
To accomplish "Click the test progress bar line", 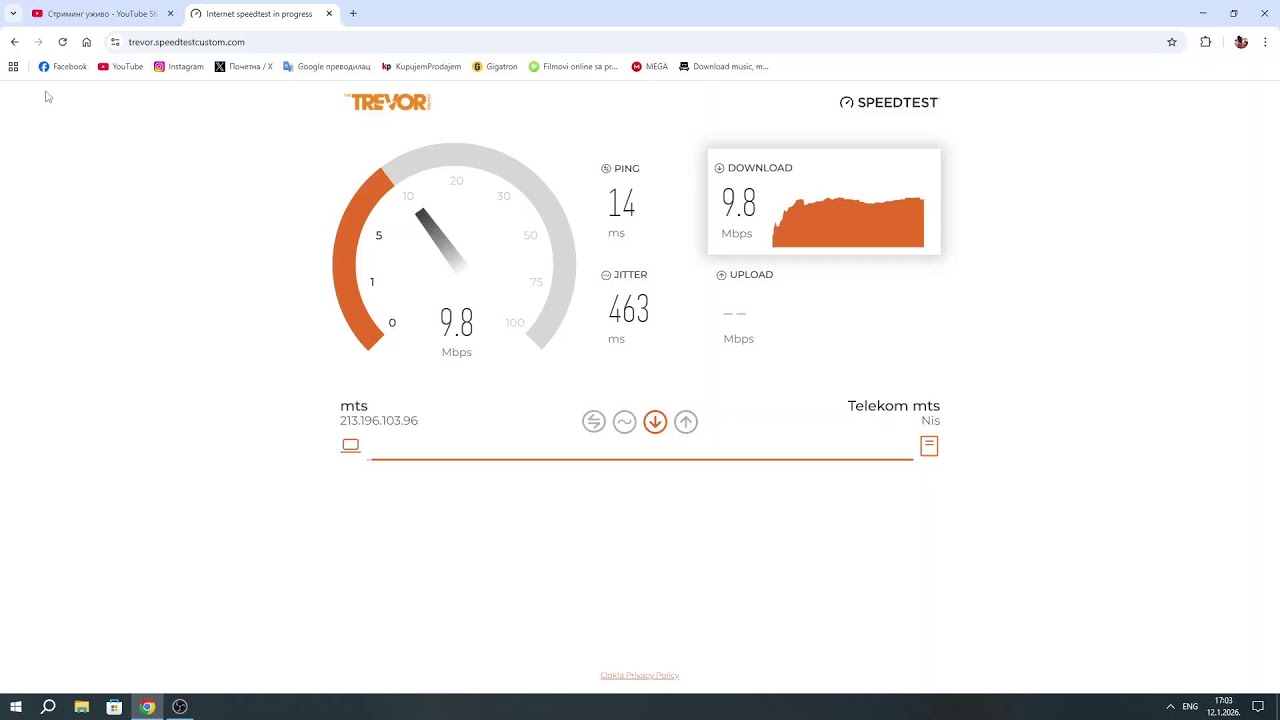I will (641, 459).
